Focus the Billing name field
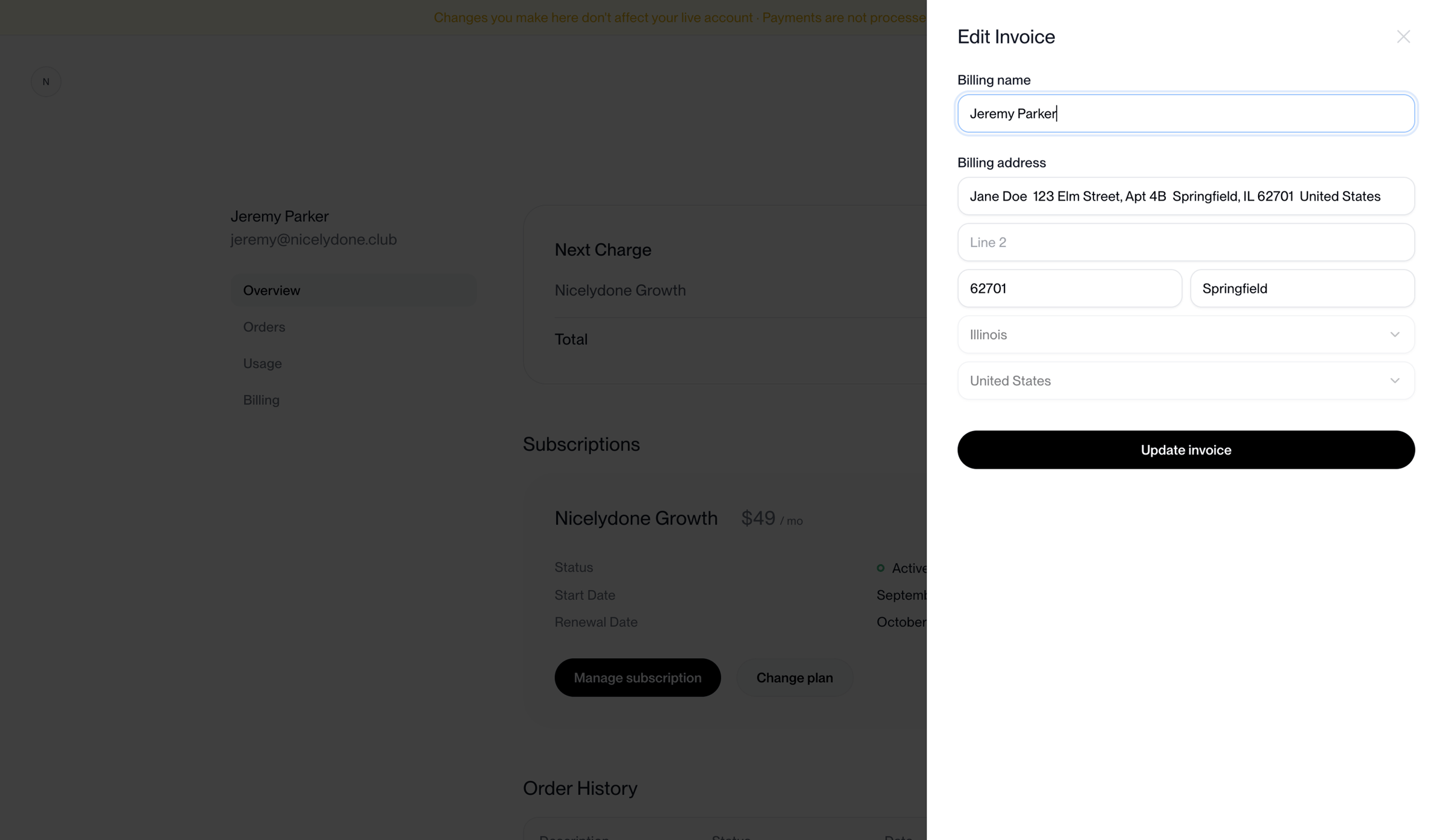 [x=1186, y=113]
